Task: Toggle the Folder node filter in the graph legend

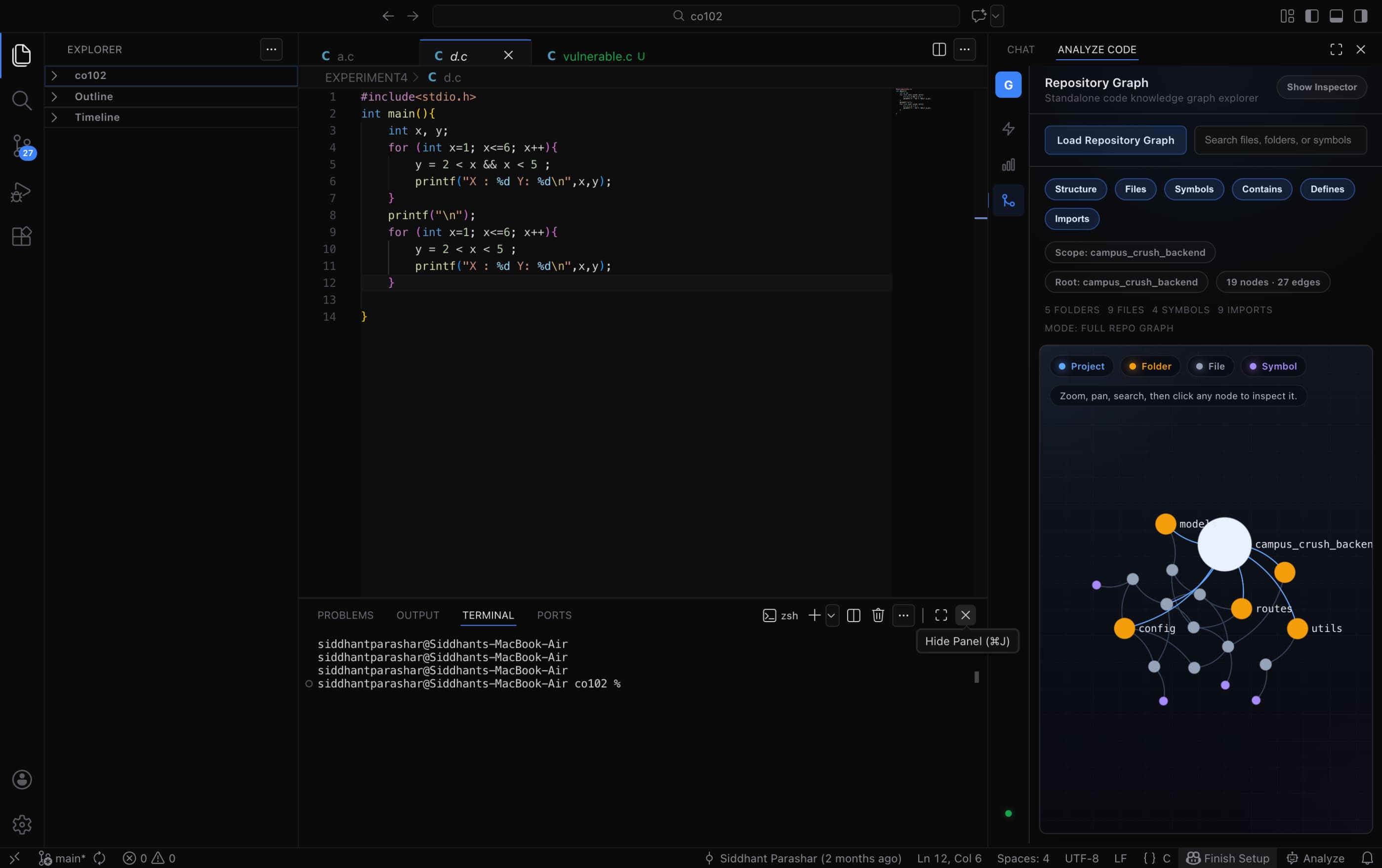Action: [x=1150, y=366]
